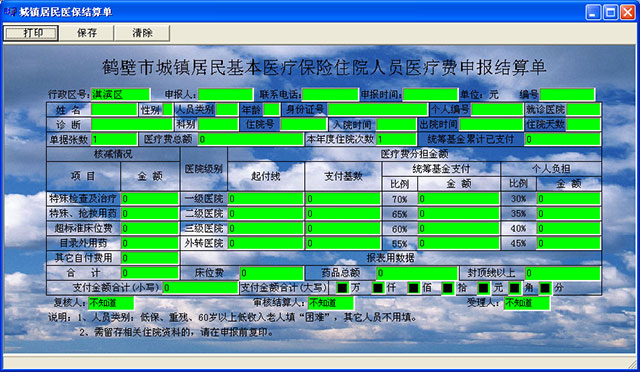Screen dimensions: 640x372
Task: Click the 目录外用药 amount field
Action: [150, 243]
